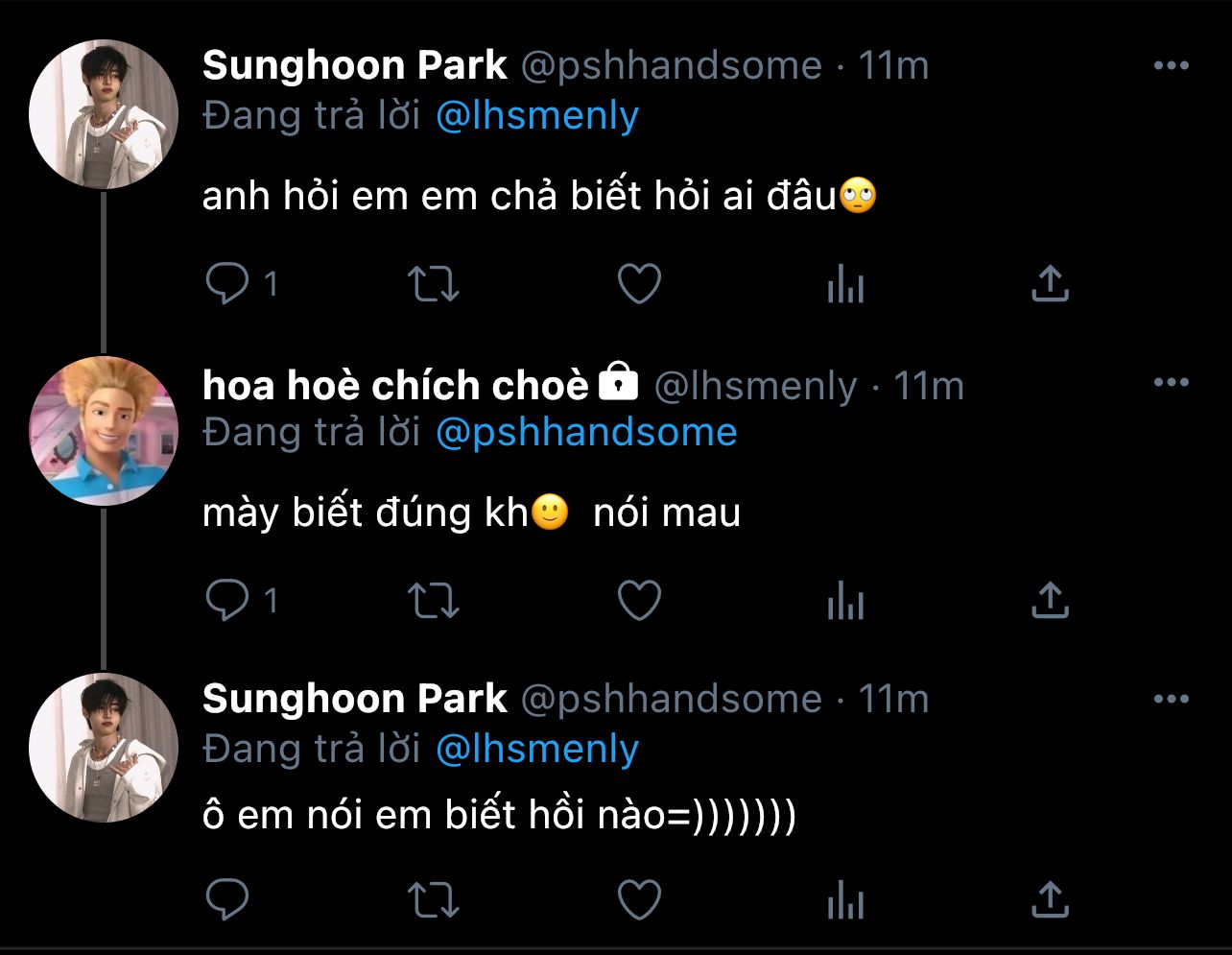
Task: Retweet the first Sunghoon Park tweet
Action: pyautogui.click(x=434, y=284)
